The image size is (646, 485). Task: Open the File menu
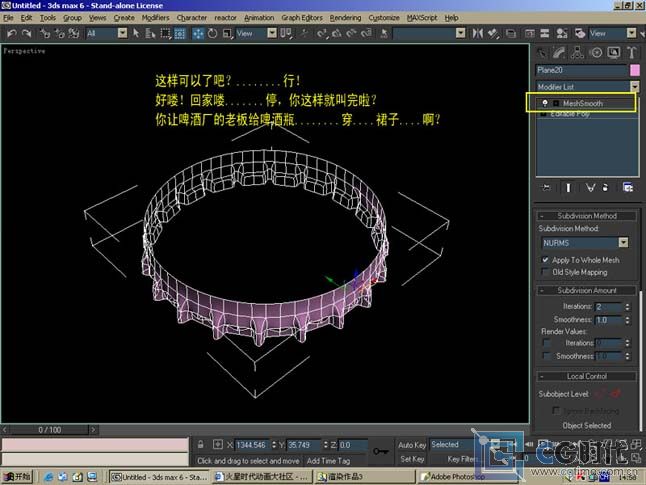point(8,18)
